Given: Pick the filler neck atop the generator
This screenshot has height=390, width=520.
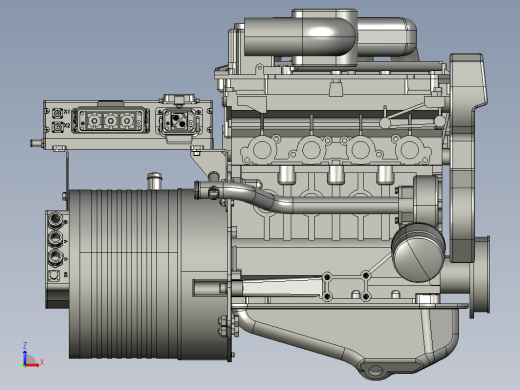Looking at the screenshot, I should tap(155, 180).
